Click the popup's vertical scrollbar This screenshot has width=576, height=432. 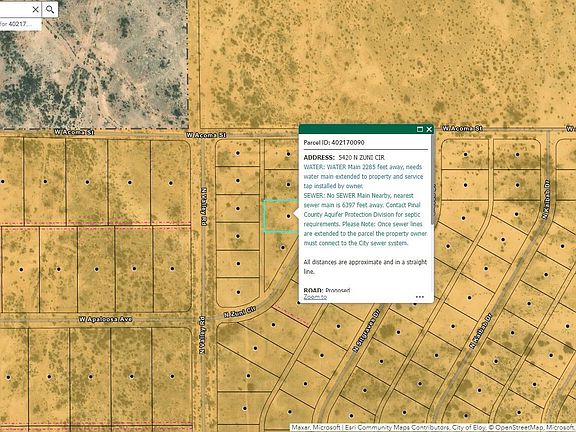[433, 180]
